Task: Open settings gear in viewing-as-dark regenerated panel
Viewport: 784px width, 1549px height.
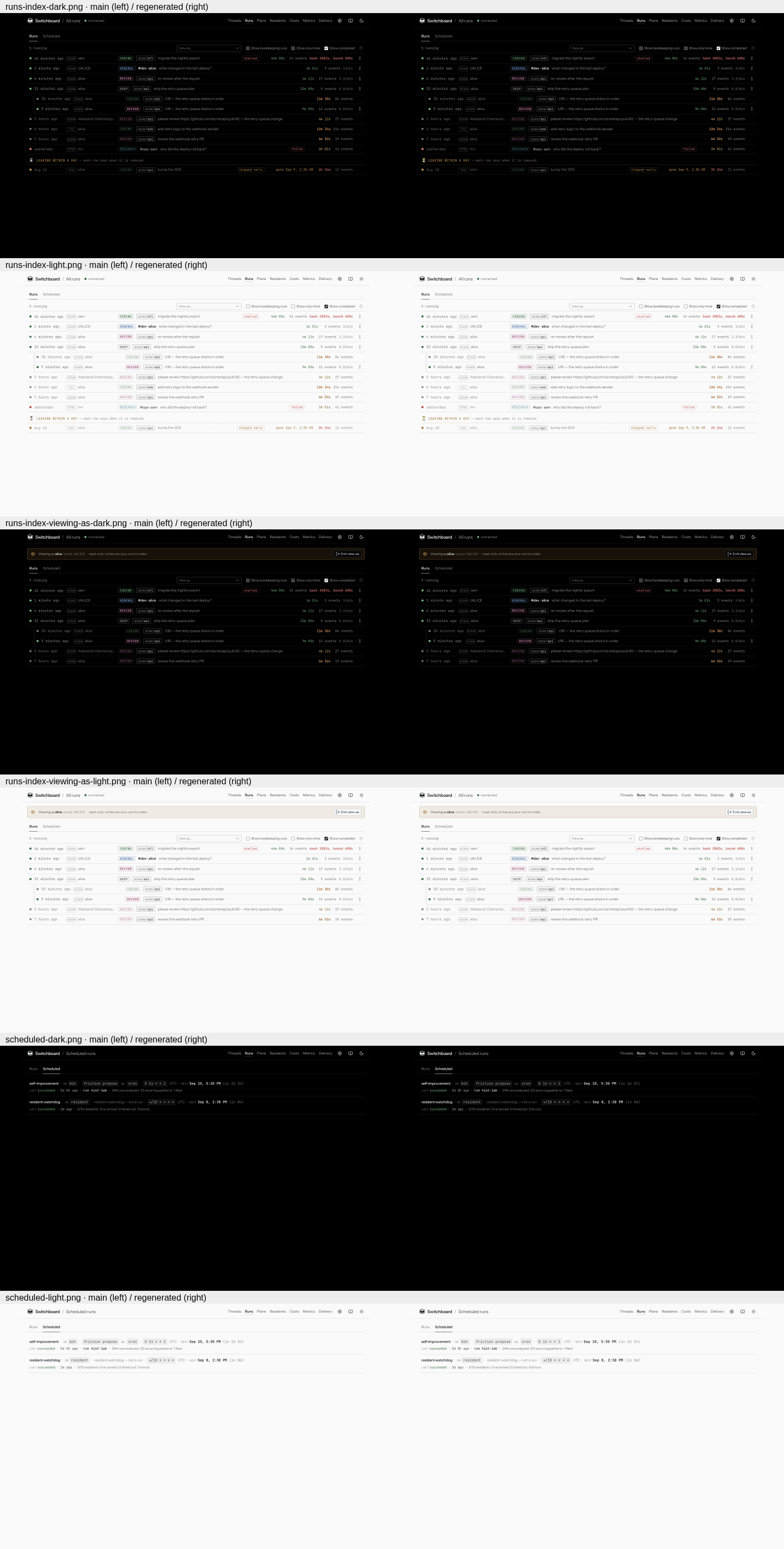Action: pyautogui.click(x=732, y=537)
